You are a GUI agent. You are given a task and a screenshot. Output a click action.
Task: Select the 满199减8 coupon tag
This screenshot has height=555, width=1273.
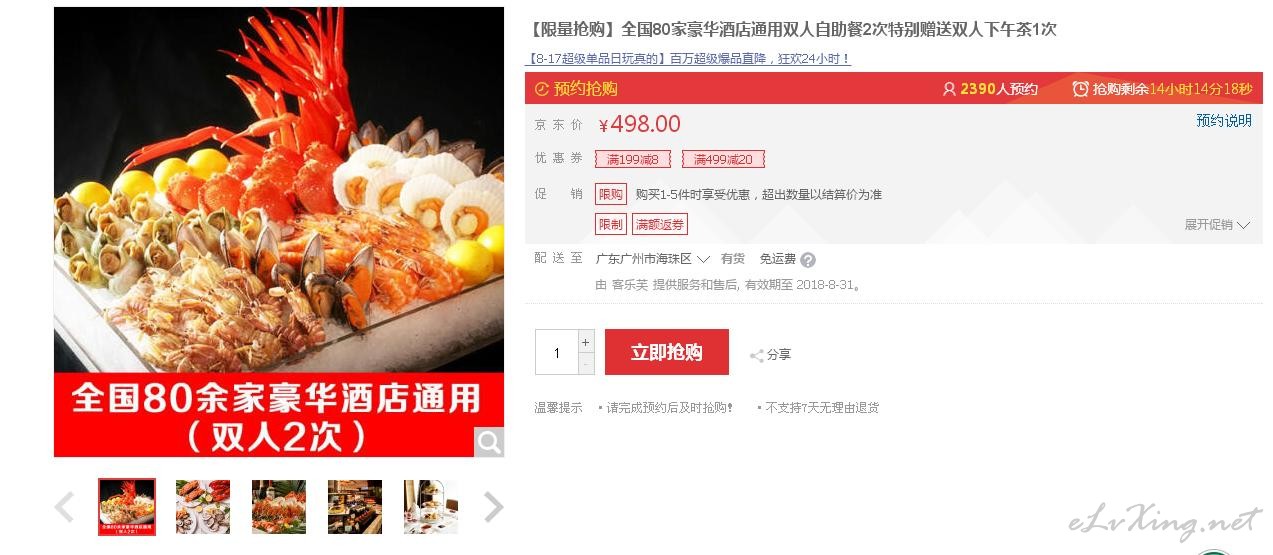click(x=633, y=159)
